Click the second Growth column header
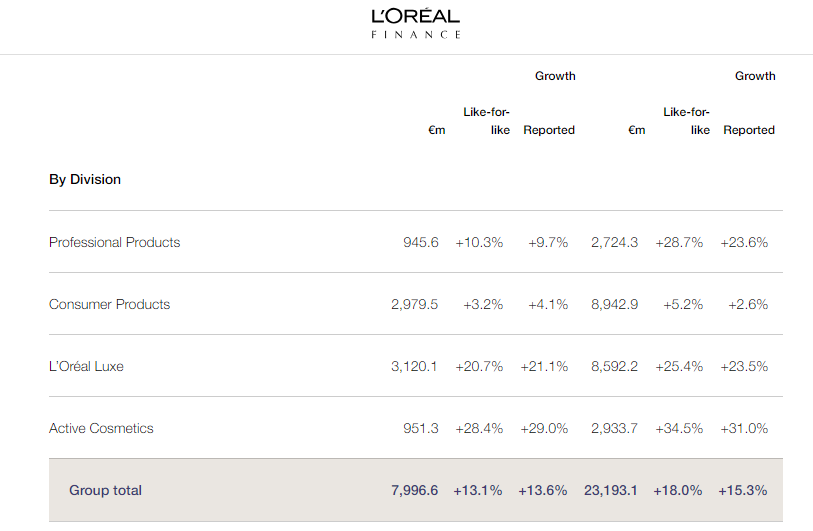Image resolution: width=813 pixels, height=531 pixels. [755, 76]
